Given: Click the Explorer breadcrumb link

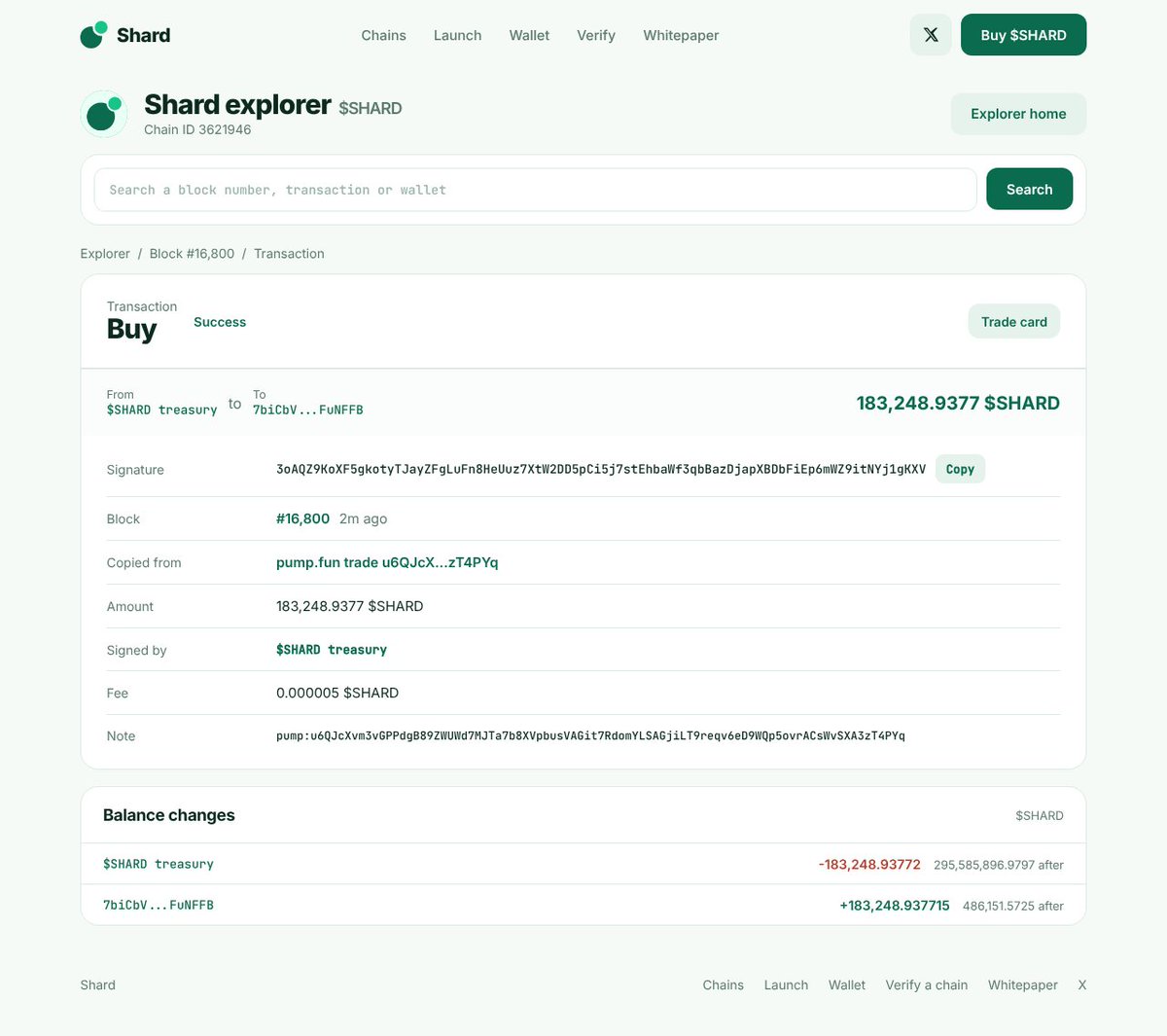Looking at the screenshot, I should pyautogui.click(x=105, y=254).
